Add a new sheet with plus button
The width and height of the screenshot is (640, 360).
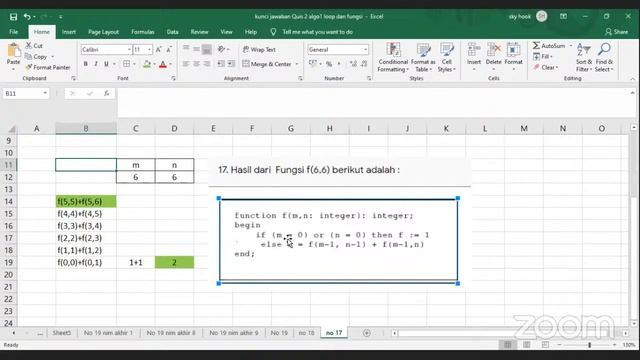(x=367, y=333)
